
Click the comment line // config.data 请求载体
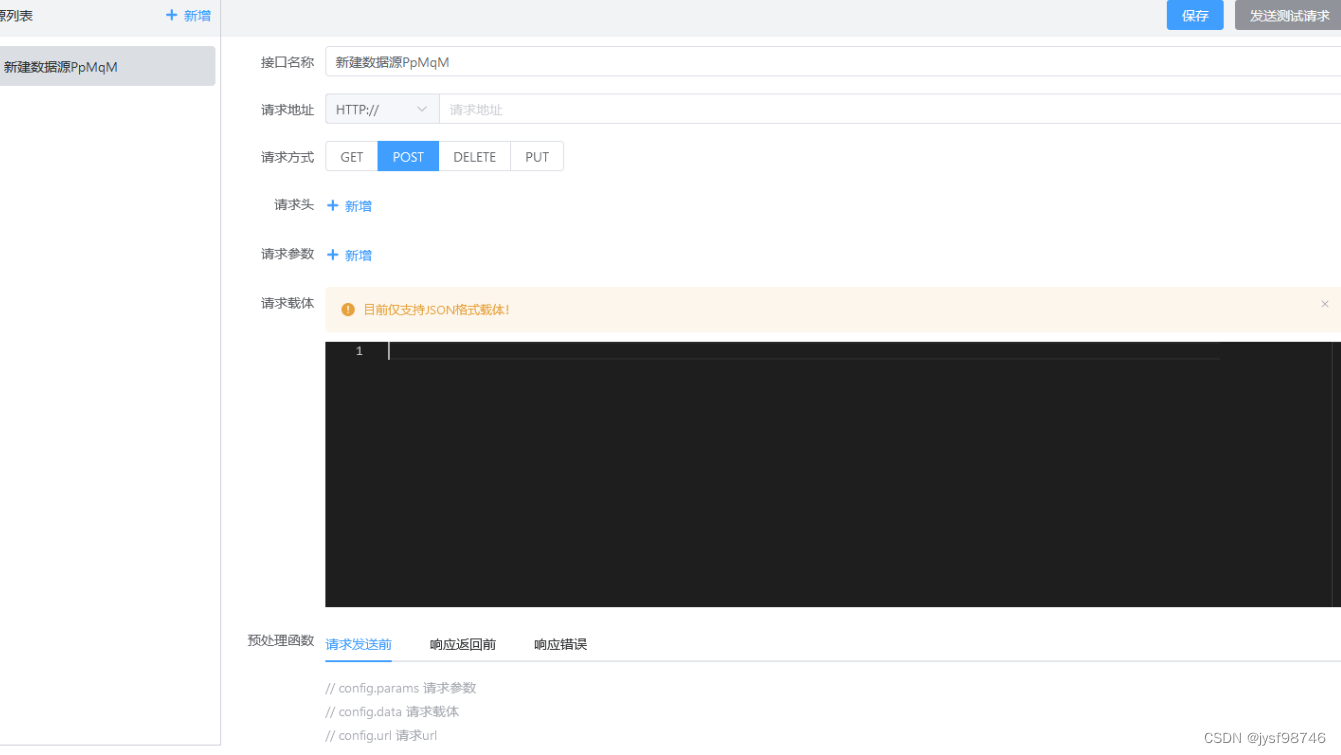tap(392, 712)
